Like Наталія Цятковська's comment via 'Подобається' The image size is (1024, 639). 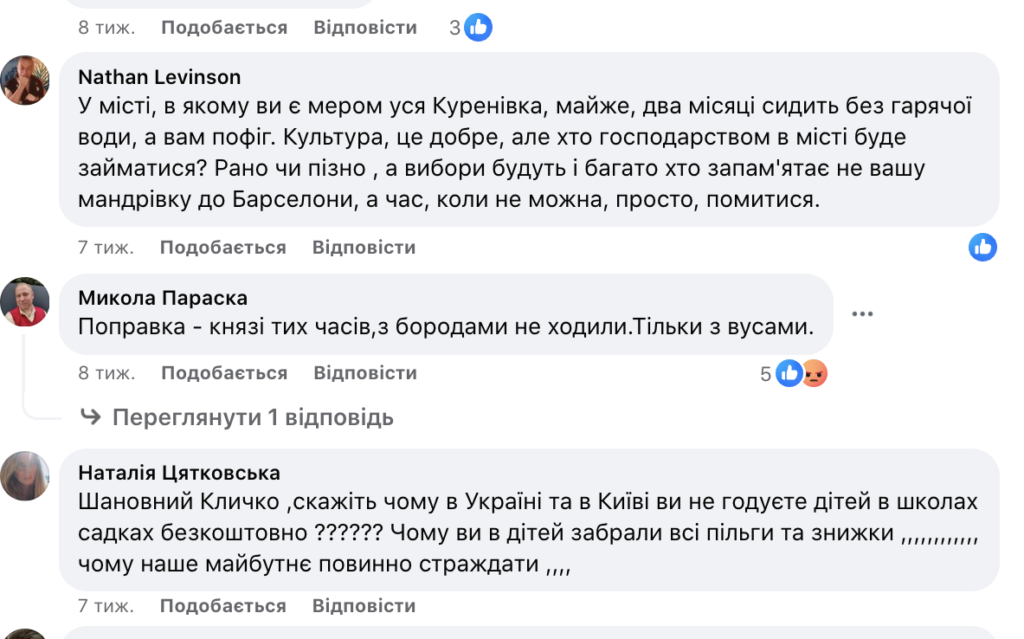click(223, 606)
